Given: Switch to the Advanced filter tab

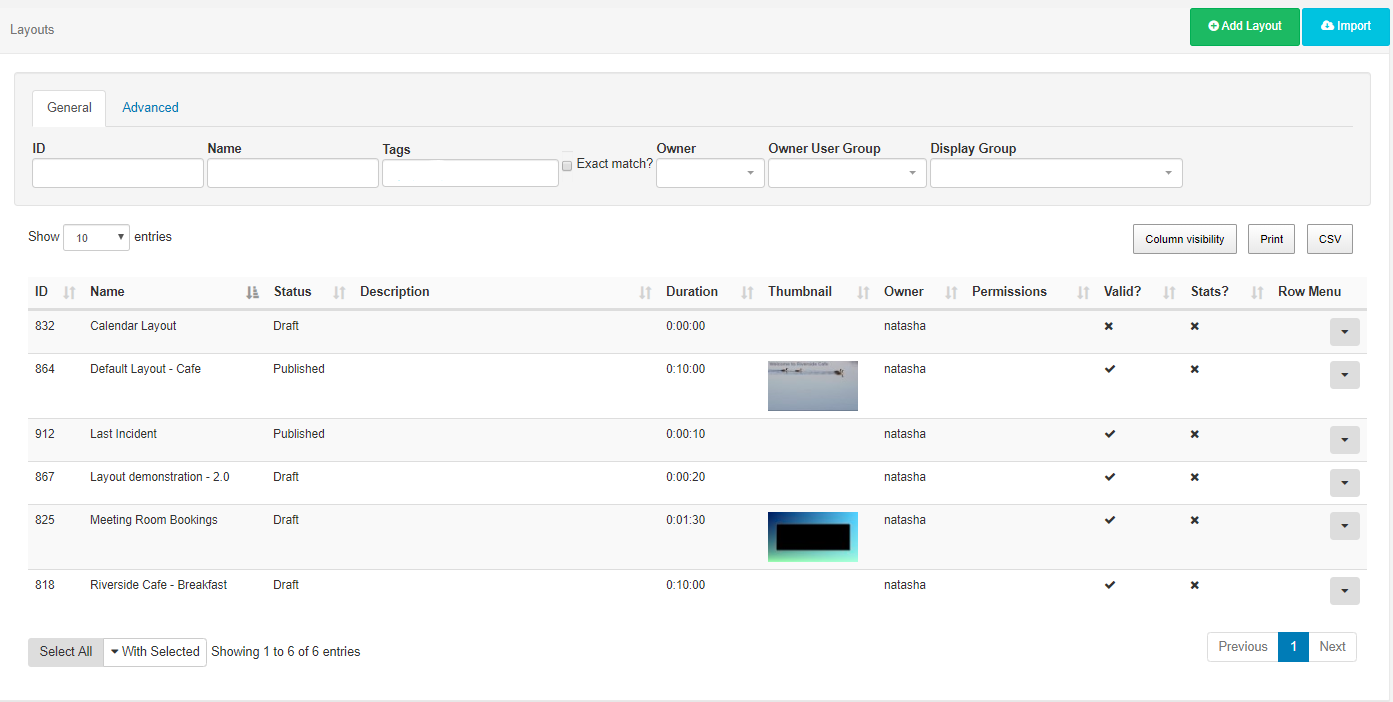Looking at the screenshot, I should pos(150,108).
